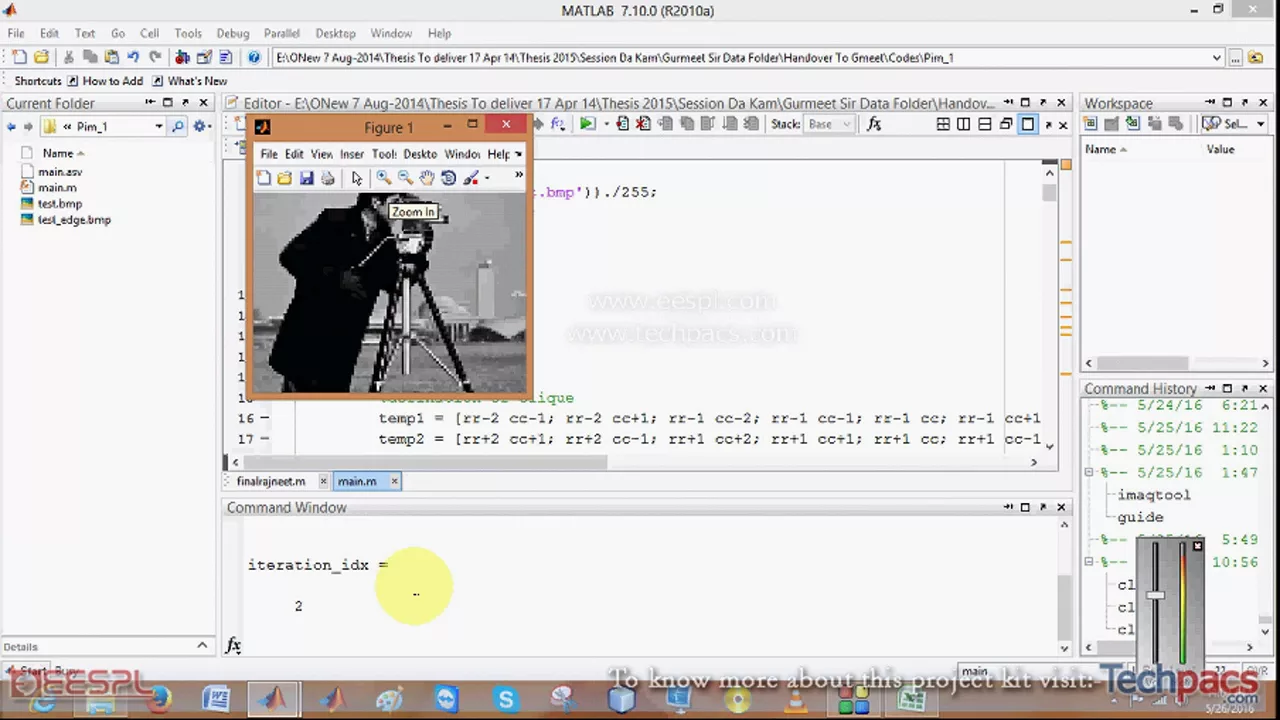Open Skype from the Windows taskbar
The width and height of the screenshot is (1280, 720).
tap(506, 700)
